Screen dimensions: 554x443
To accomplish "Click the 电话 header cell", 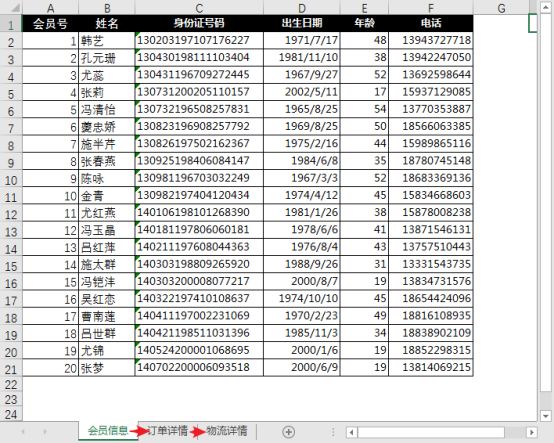I will click(x=431, y=23).
